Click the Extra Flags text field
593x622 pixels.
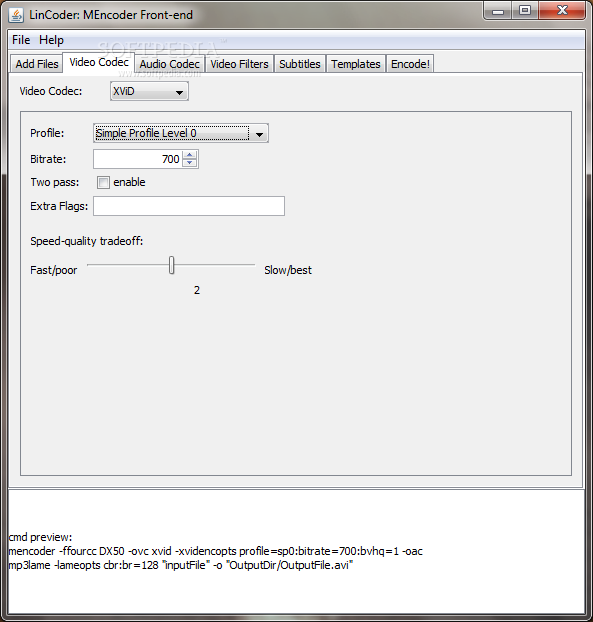(x=189, y=206)
